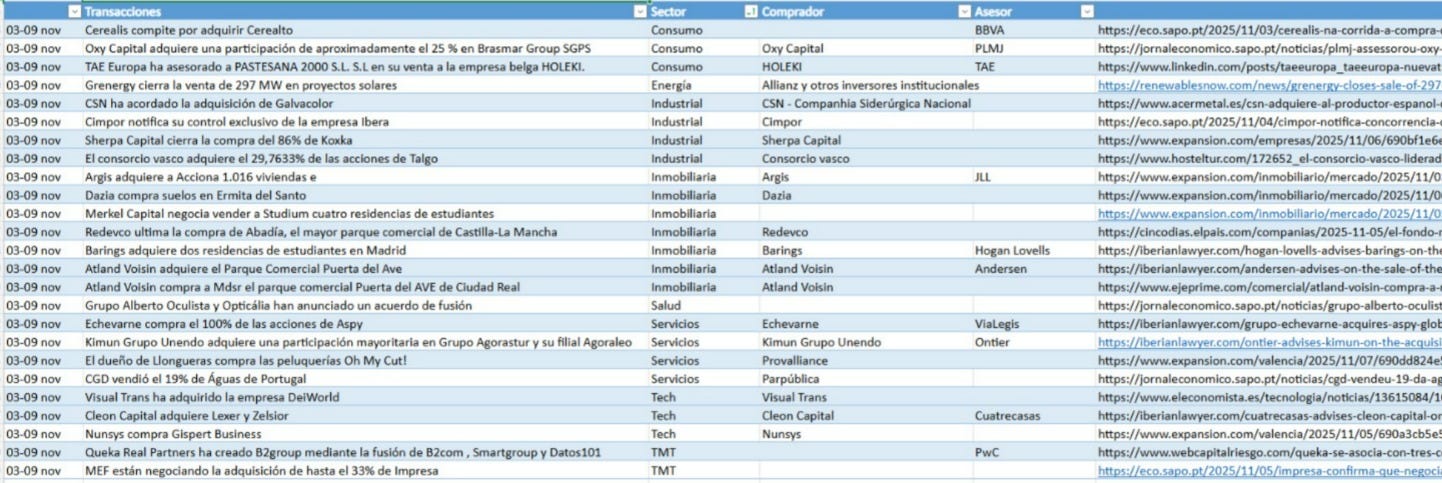Viewport: 1442px width, 483px height.
Task: Open the blue expansion.com link in Merkel Capital row
Action: pos(1269,213)
